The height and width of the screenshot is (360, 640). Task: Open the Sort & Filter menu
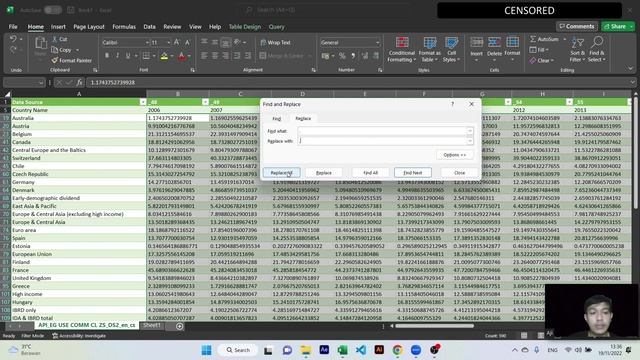[x=578, y=49]
